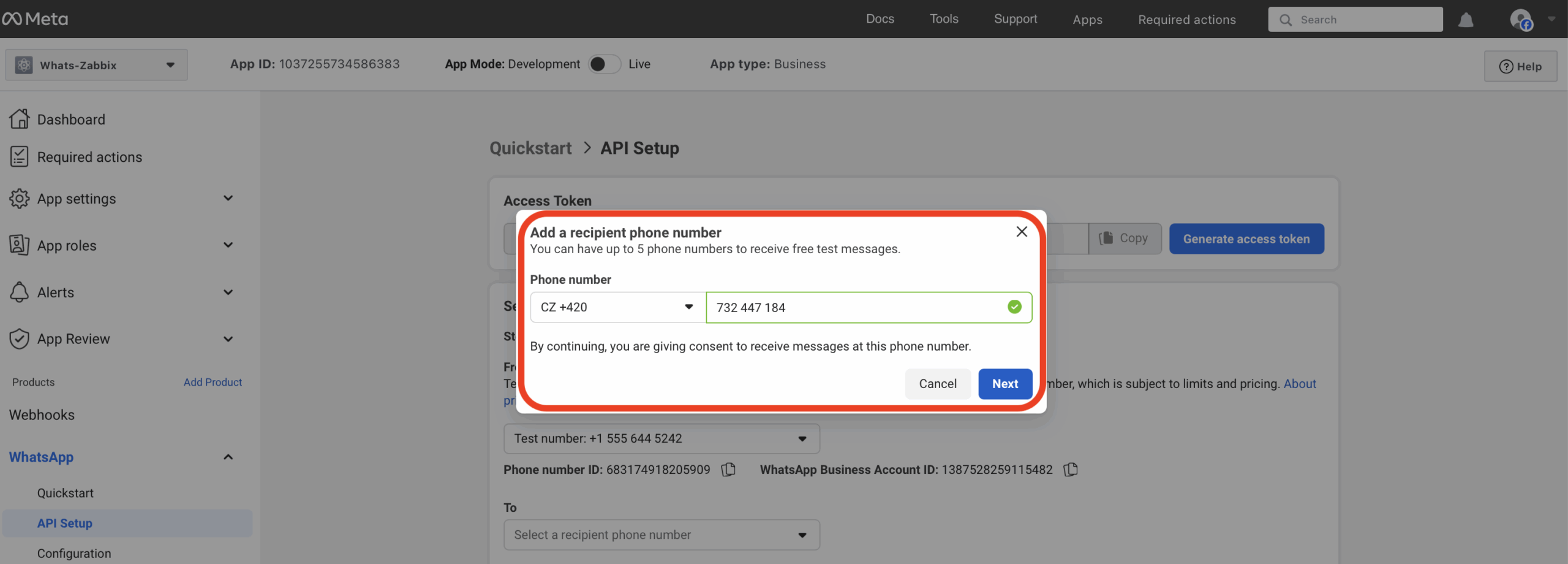Click the Dashboard home icon

19,119
